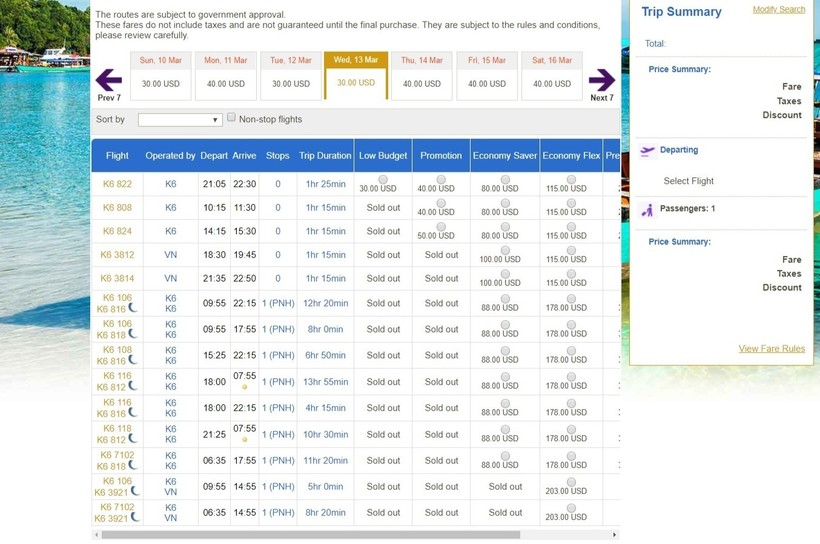Click the Modify Search link
820x544 pixels.
778,10
